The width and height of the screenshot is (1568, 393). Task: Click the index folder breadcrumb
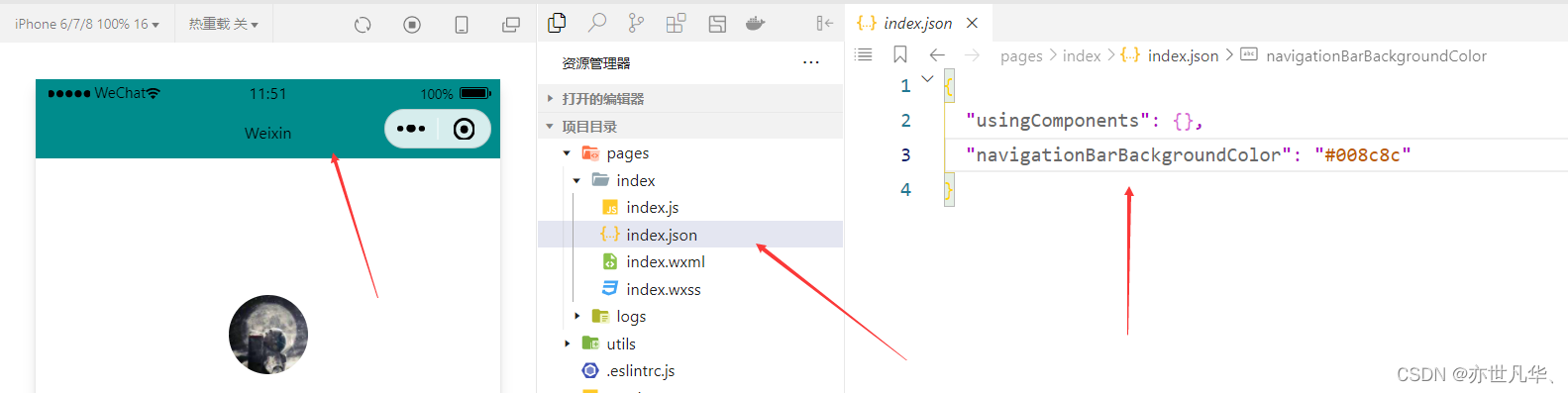[x=1082, y=56]
